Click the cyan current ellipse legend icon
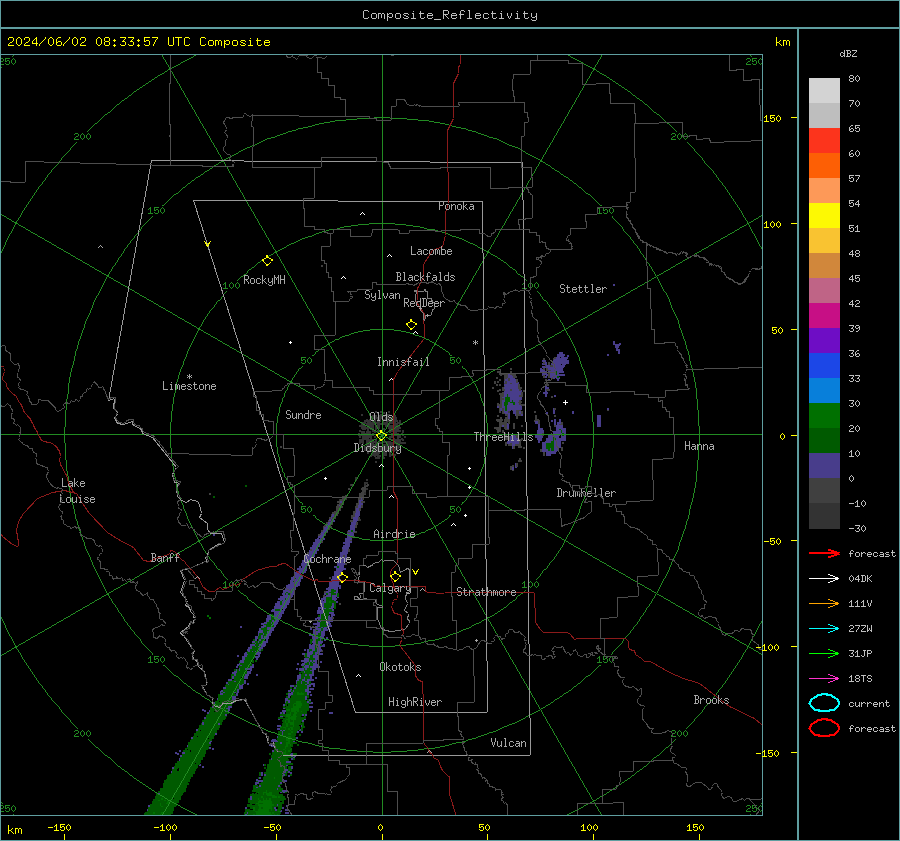 coord(824,703)
